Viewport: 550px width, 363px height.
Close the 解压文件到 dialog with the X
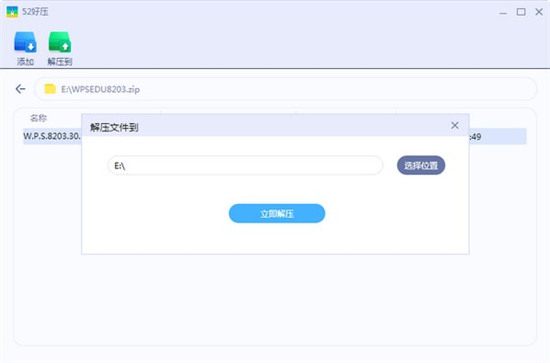coord(455,125)
